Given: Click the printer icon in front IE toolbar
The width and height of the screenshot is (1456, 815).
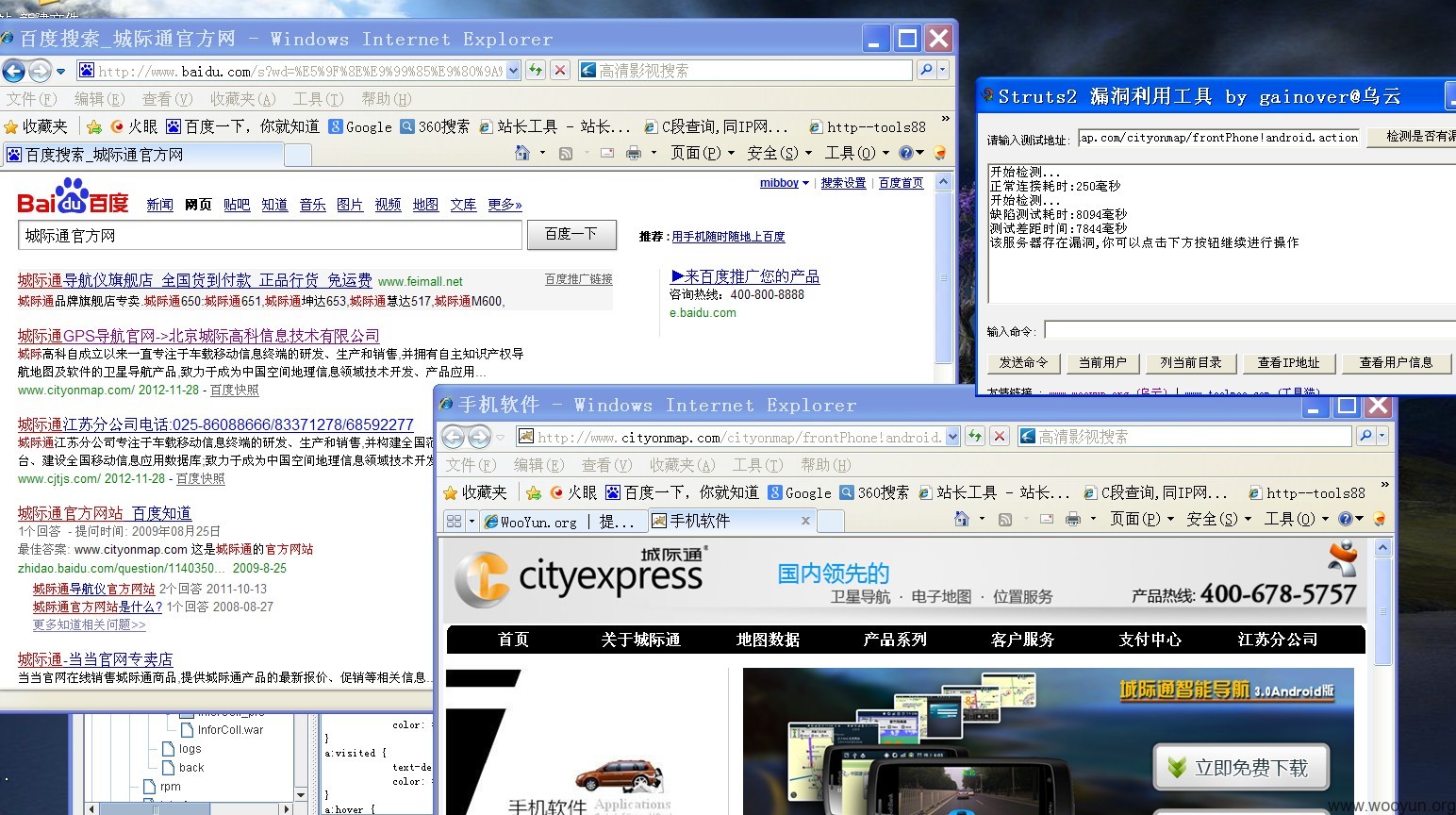Looking at the screenshot, I should click(x=1073, y=519).
